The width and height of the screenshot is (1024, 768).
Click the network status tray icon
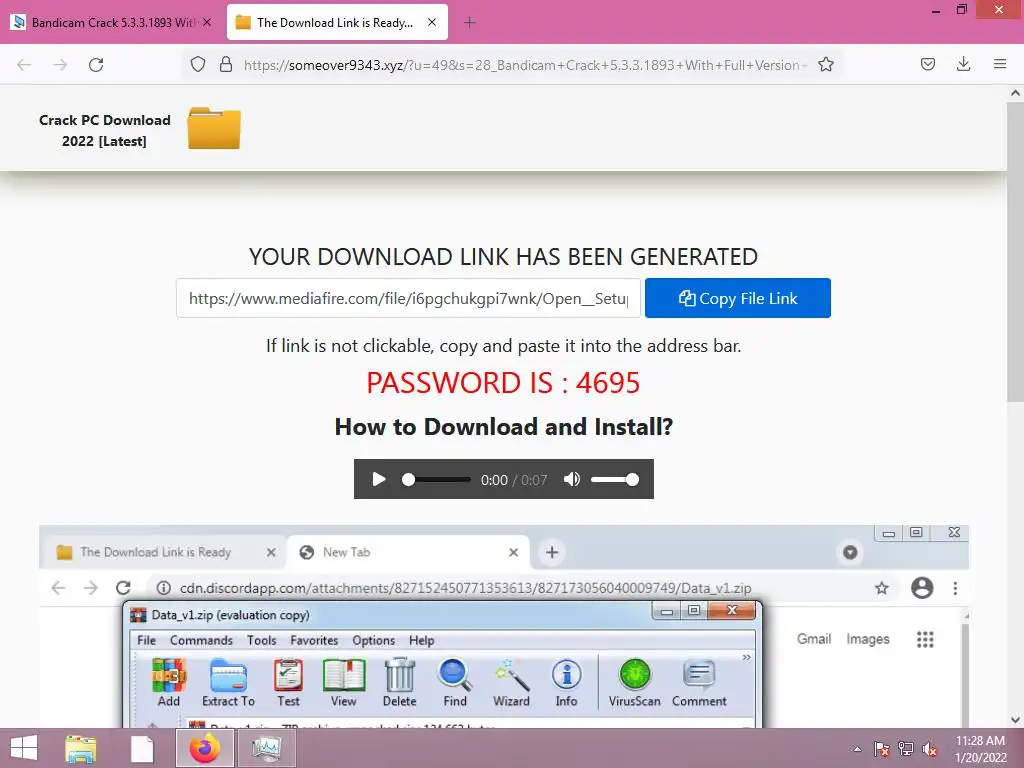pos(906,749)
